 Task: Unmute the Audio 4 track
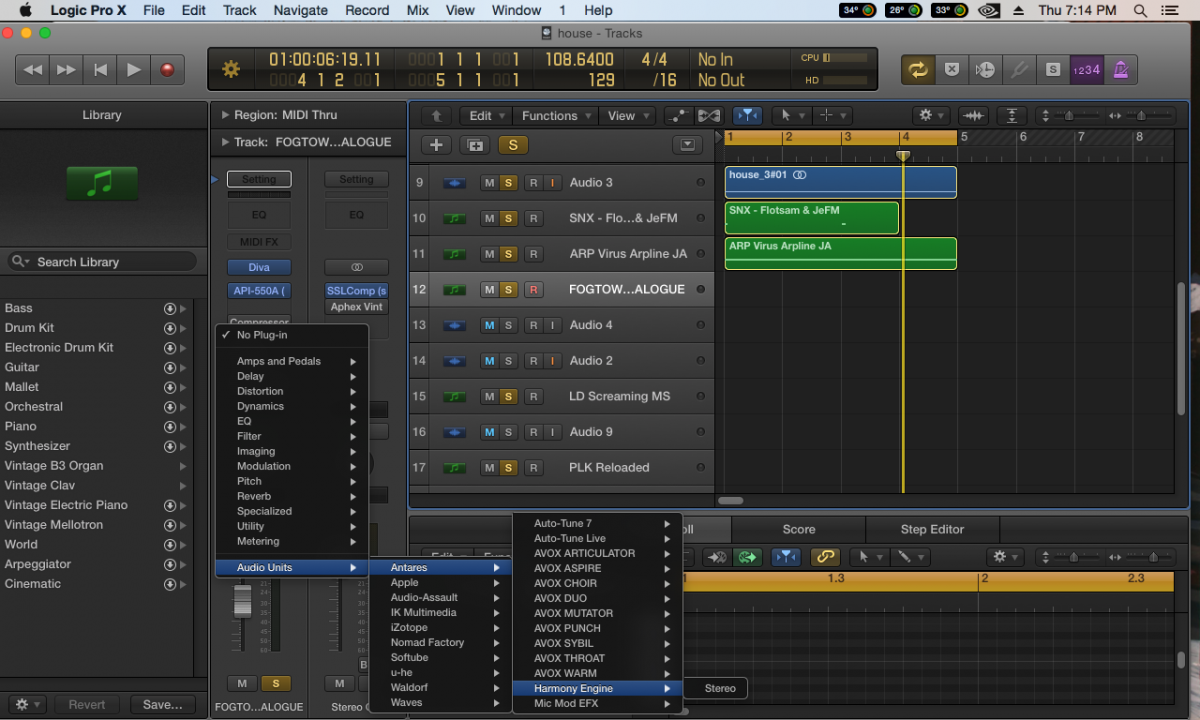pos(489,325)
